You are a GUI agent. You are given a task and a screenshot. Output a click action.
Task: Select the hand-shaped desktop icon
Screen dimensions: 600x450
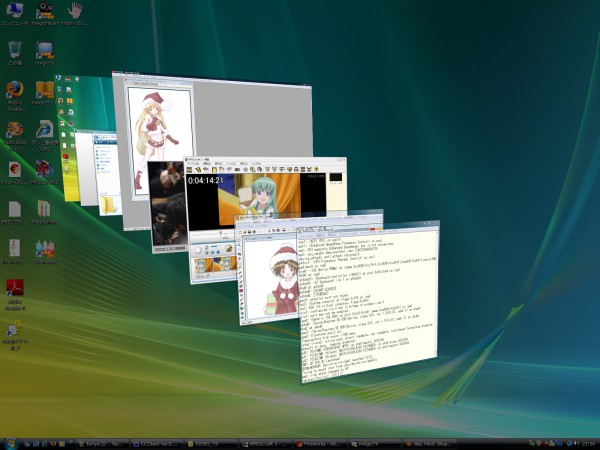[74, 13]
